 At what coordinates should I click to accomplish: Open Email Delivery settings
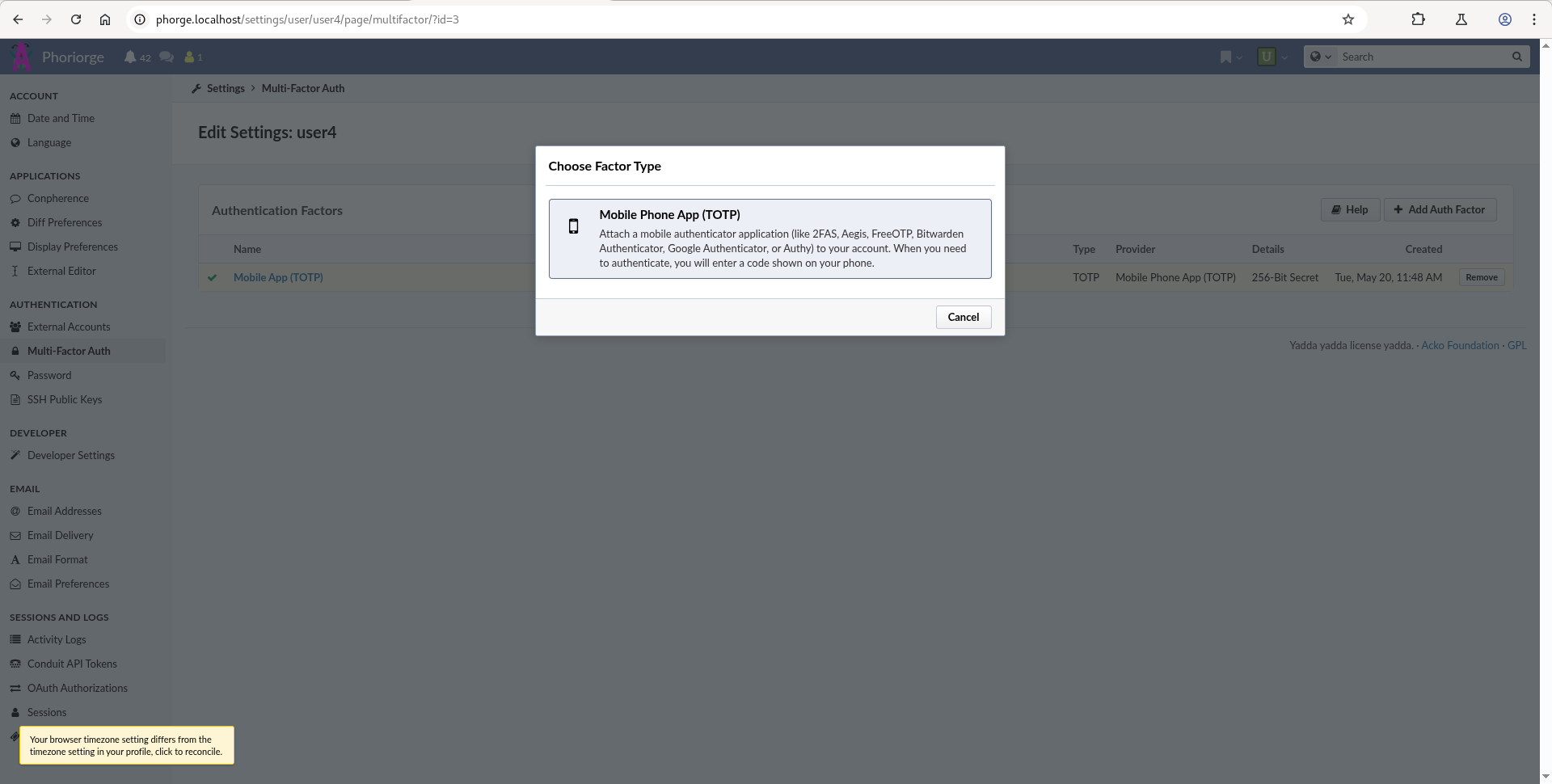pos(61,535)
